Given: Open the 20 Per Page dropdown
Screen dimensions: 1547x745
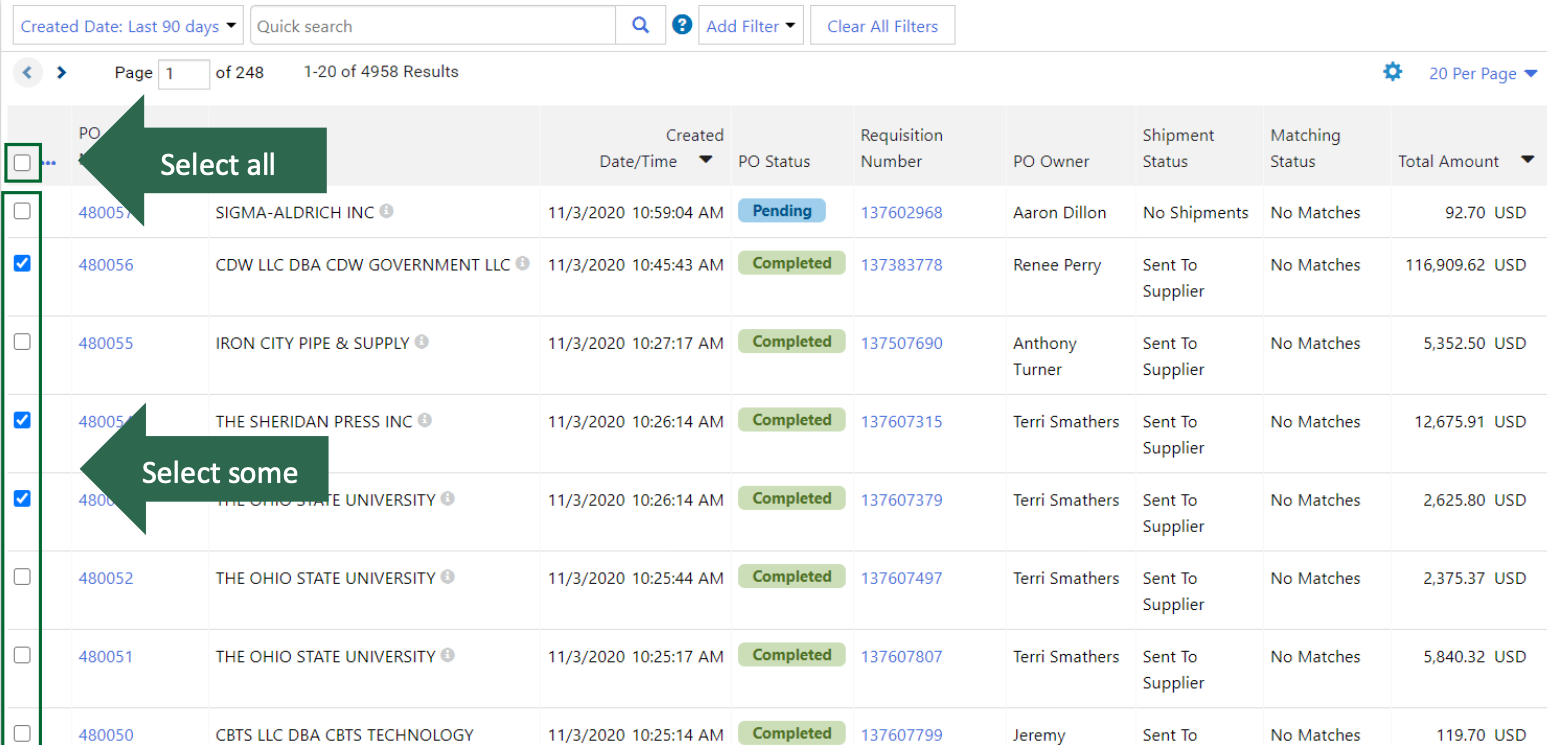Looking at the screenshot, I should click(x=1482, y=73).
